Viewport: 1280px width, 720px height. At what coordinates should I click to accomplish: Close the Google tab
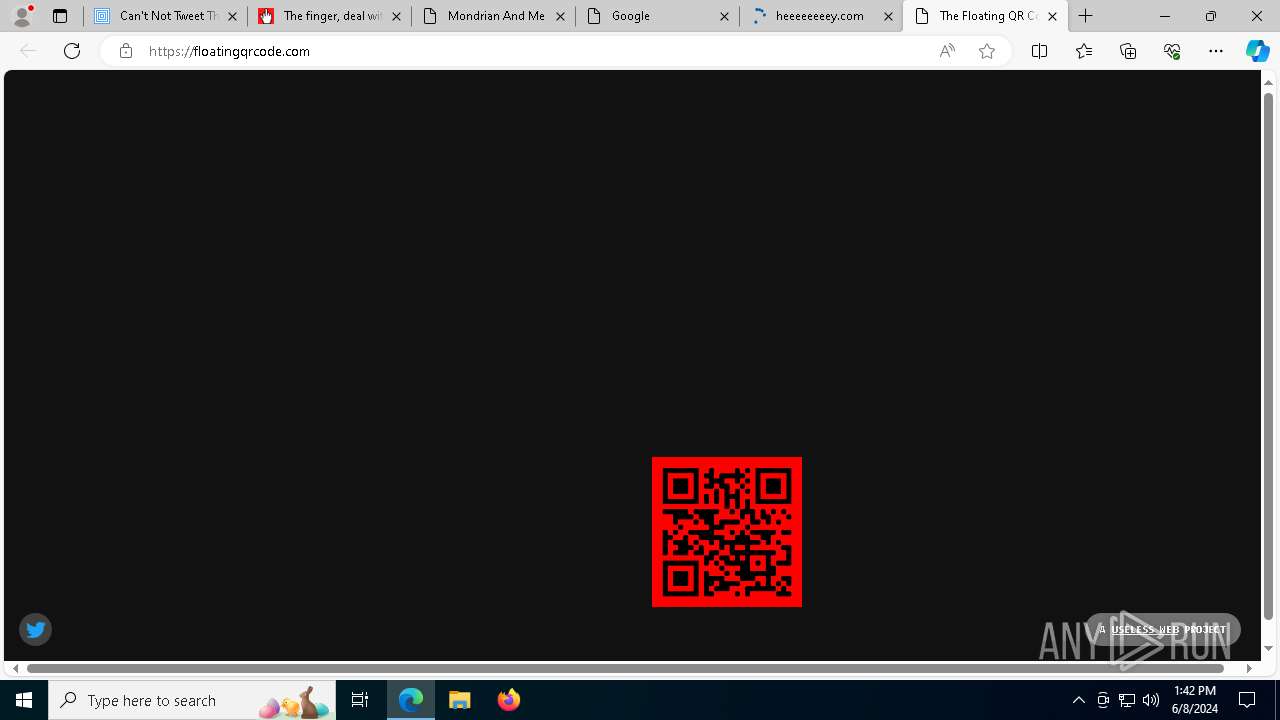[724, 16]
